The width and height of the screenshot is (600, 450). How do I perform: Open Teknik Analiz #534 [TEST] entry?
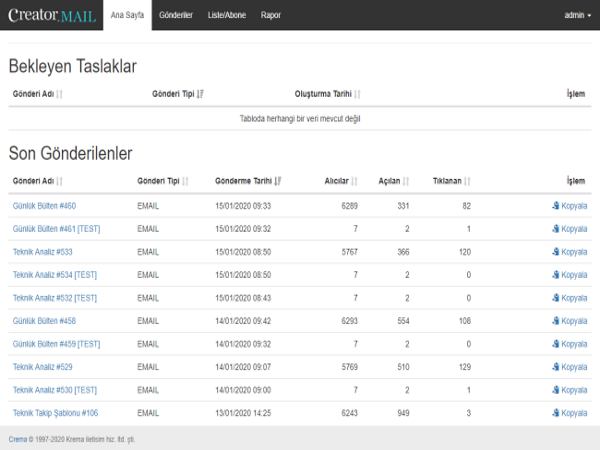(x=55, y=275)
